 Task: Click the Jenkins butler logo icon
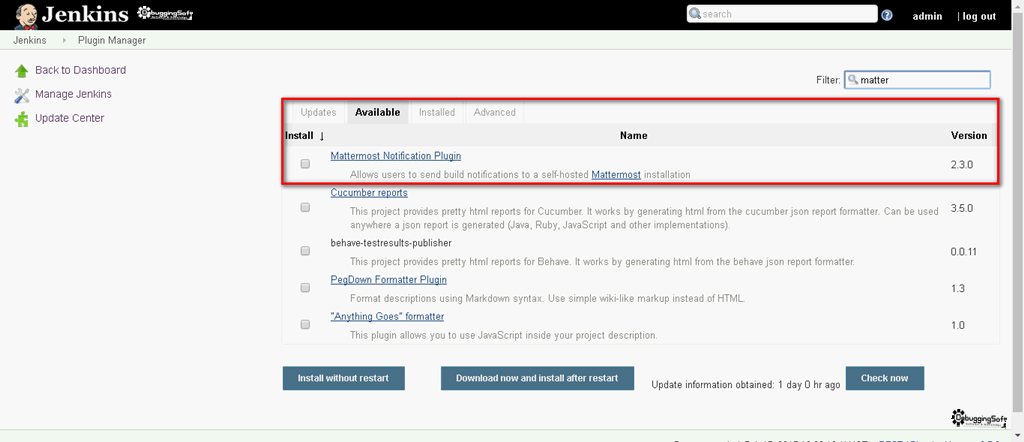pos(26,15)
